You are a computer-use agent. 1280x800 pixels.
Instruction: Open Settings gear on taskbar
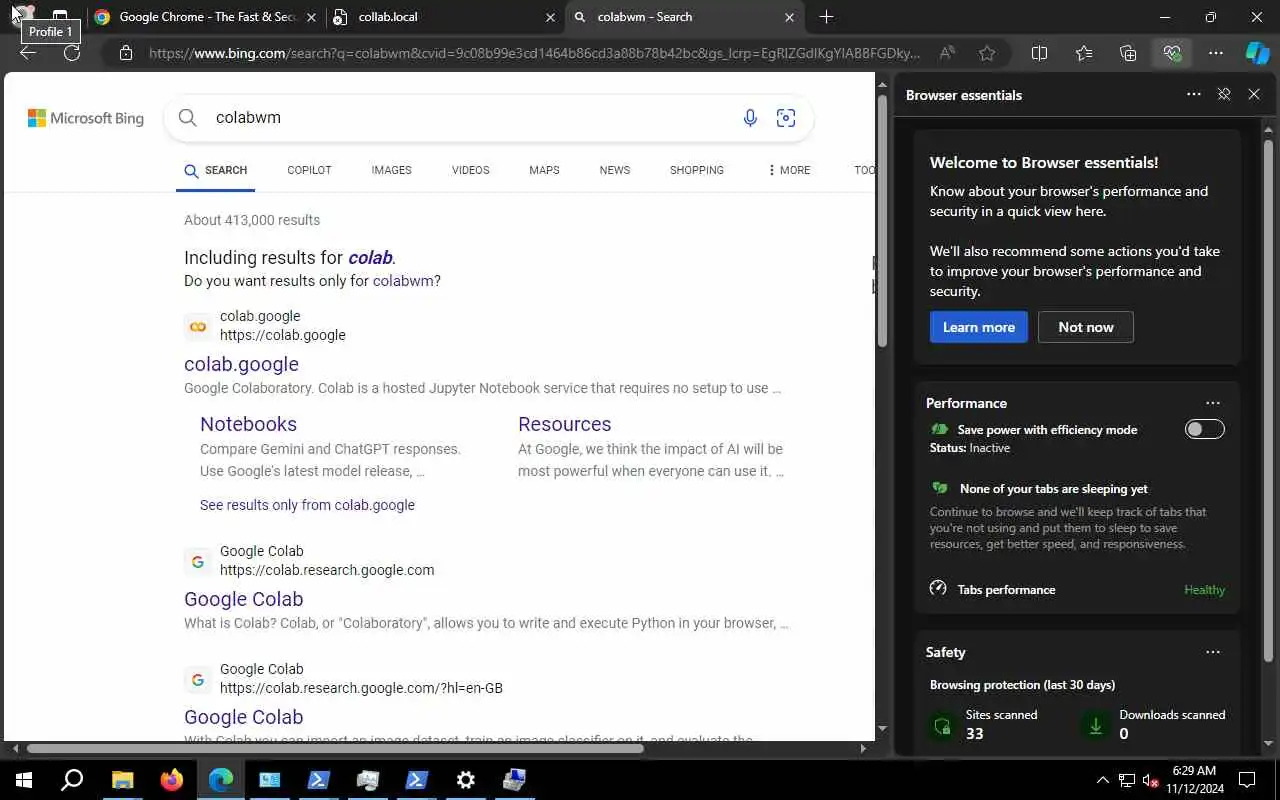pyautogui.click(x=466, y=780)
